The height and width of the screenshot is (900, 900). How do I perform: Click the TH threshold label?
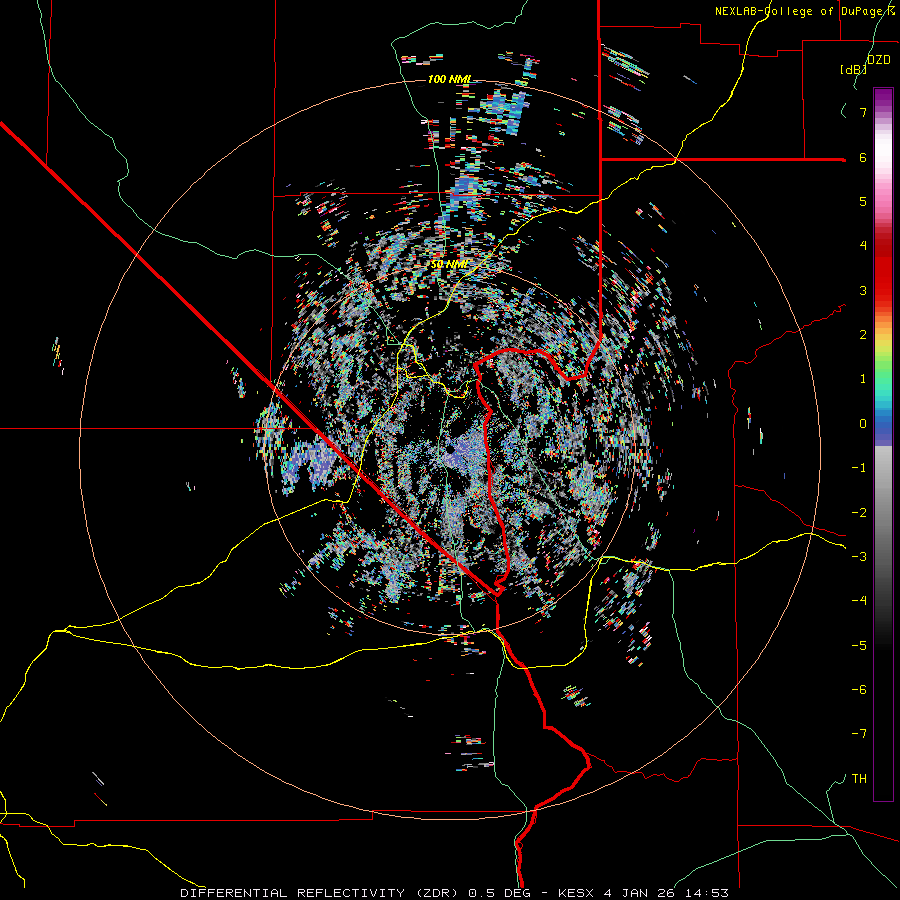tap(859, 779)
